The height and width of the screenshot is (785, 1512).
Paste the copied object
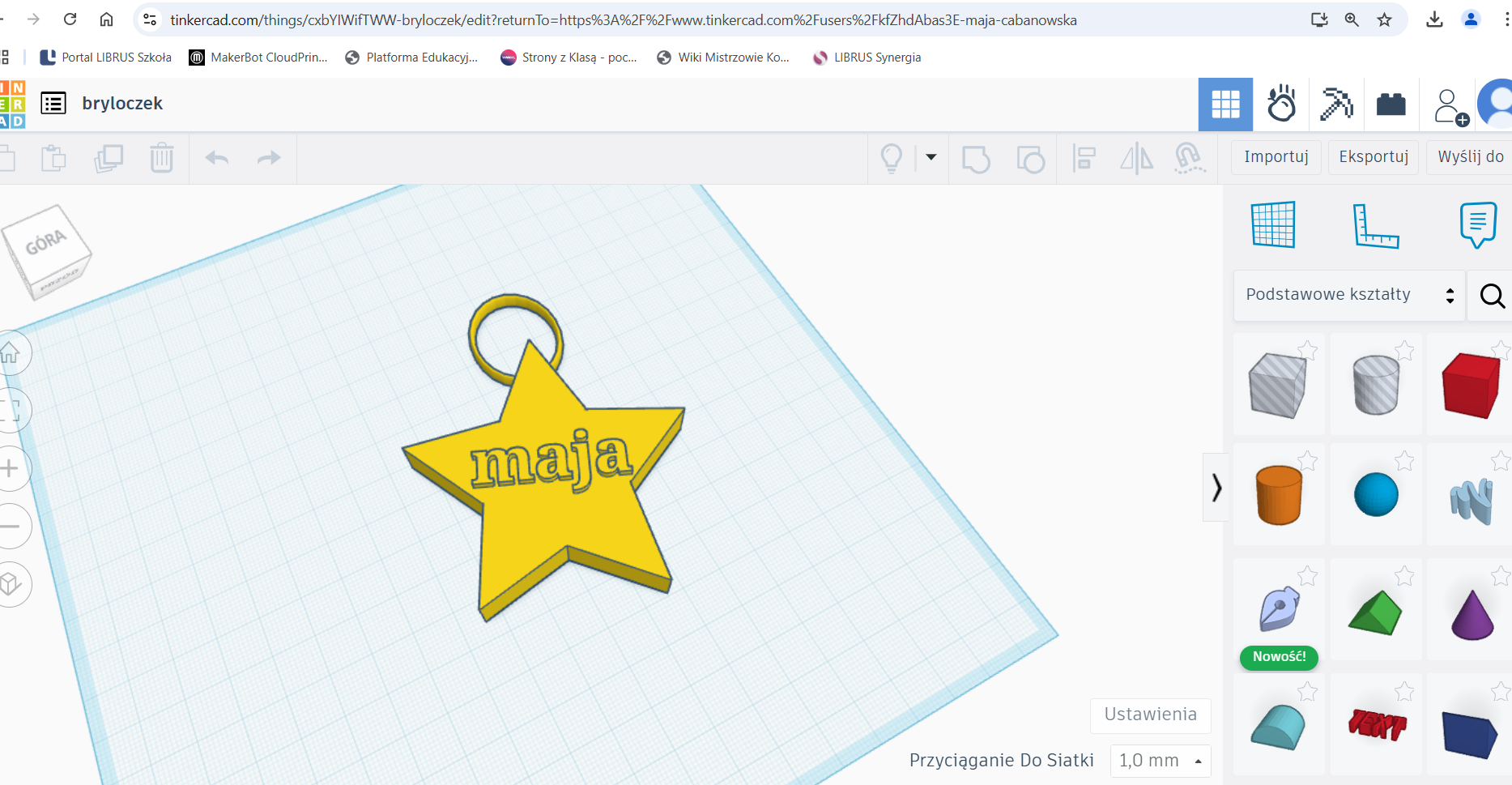click(x=53, y=158)
